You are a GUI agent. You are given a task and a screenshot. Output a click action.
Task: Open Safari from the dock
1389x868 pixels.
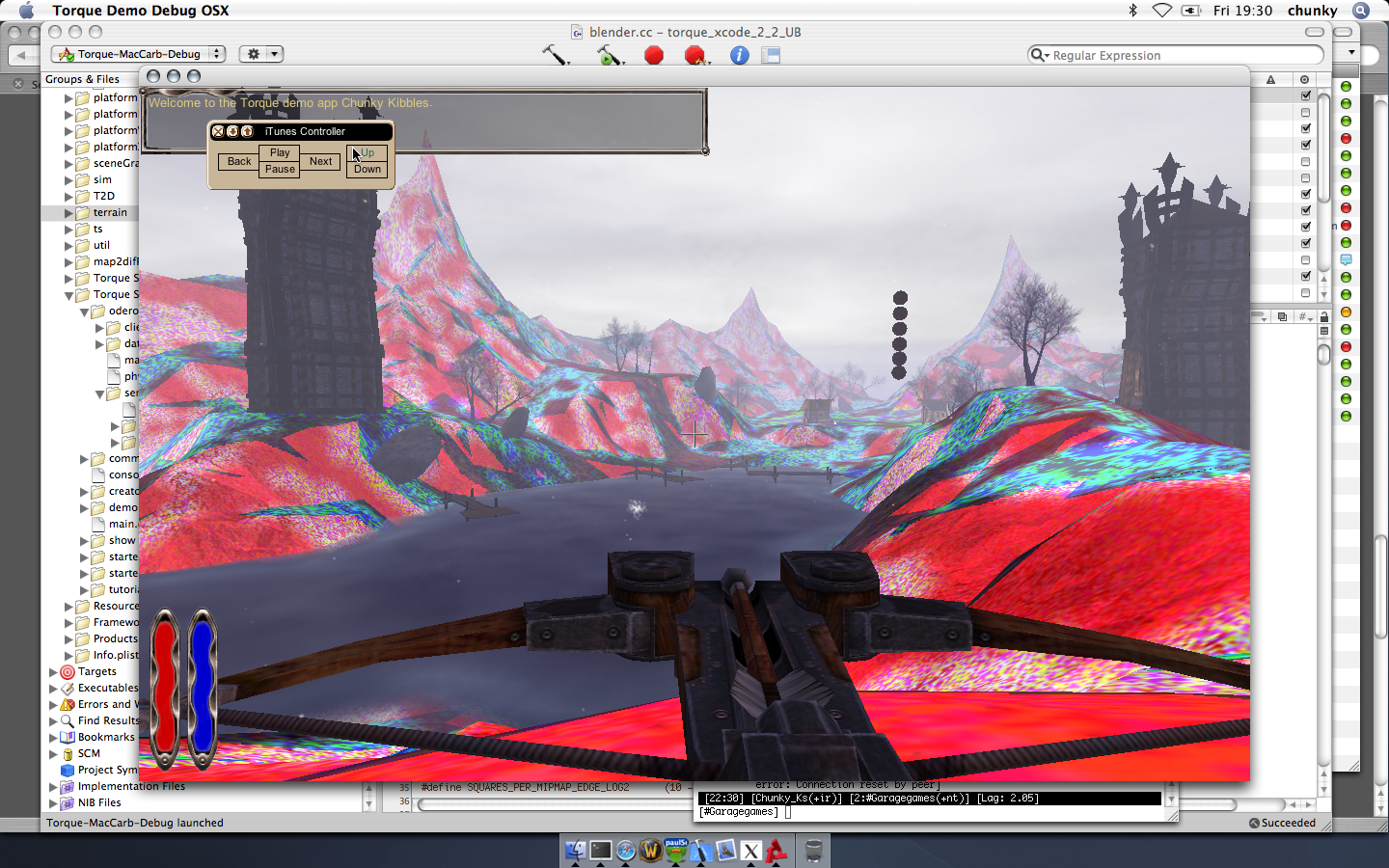[x=626, y=850]
